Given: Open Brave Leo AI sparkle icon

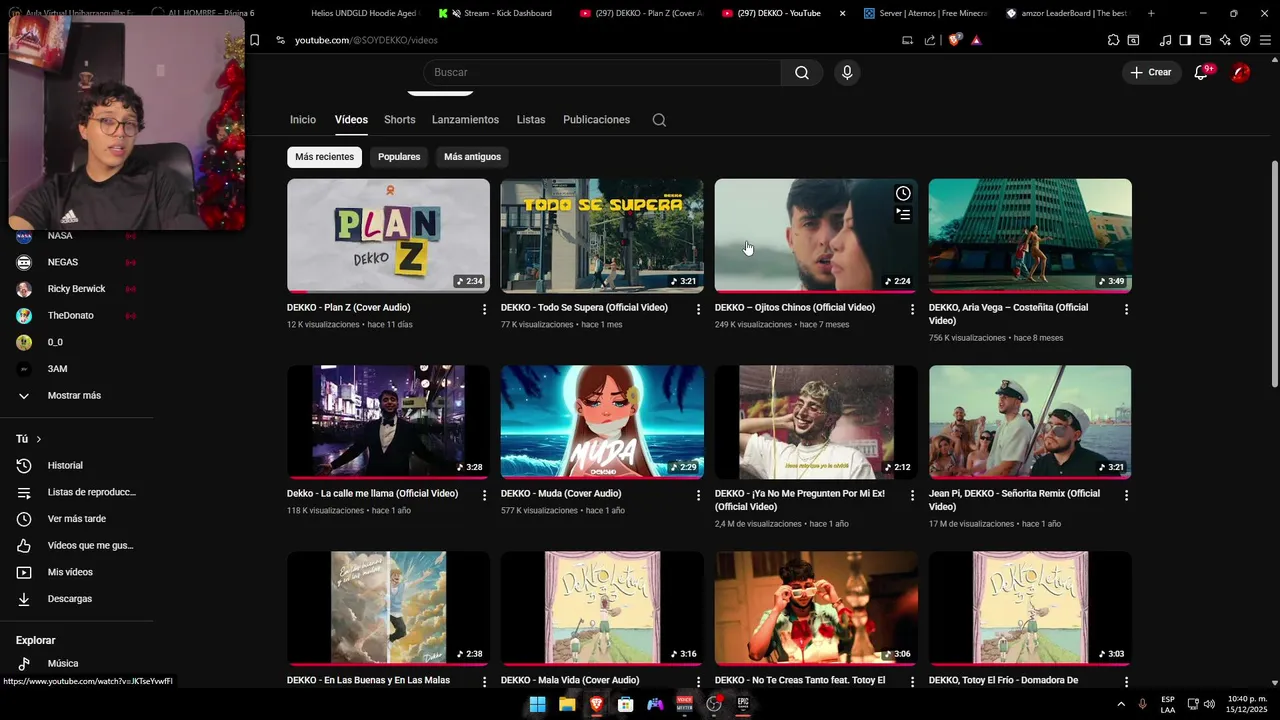Looking at the screenshot, I should point(1225,40).
